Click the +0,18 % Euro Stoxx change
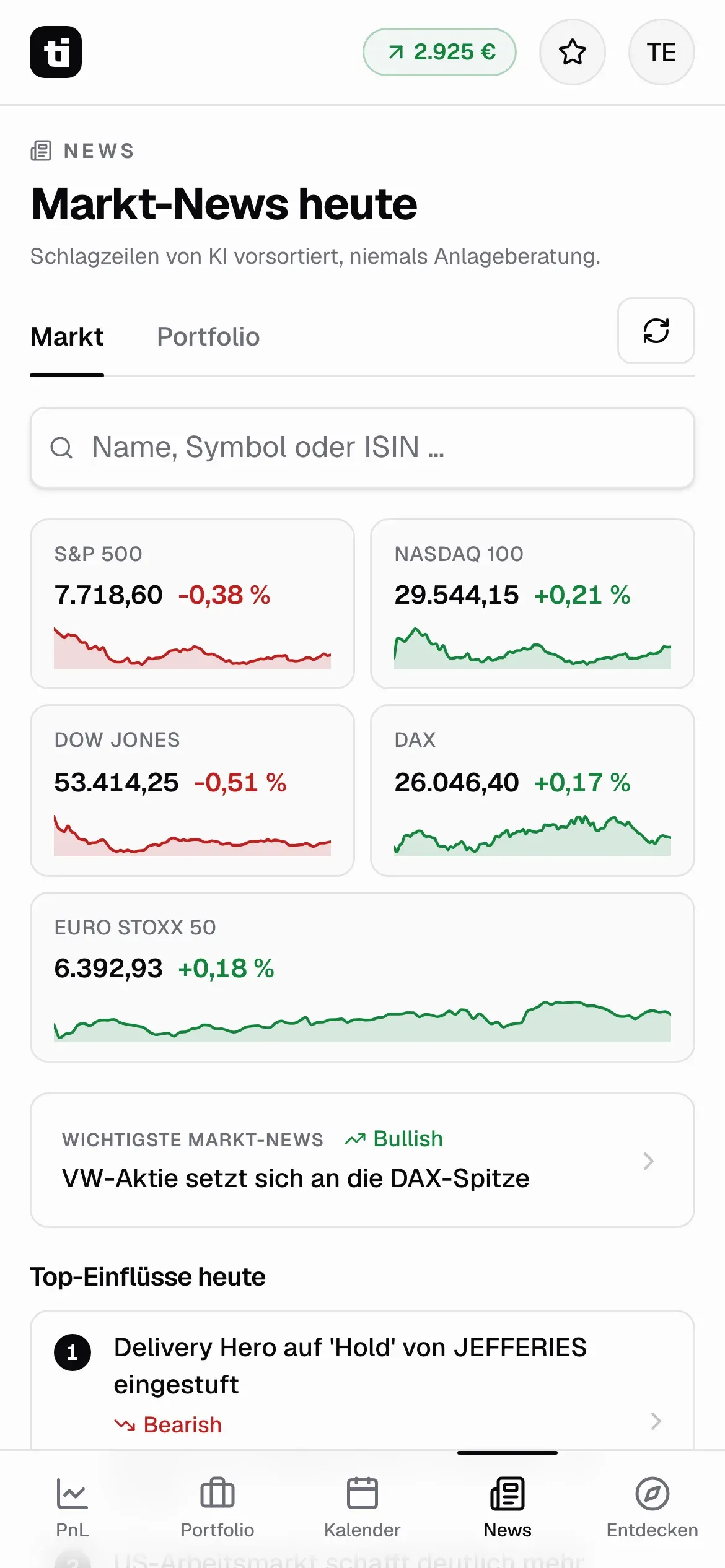This screenshot has height=1568, width=725. [226, 969]
